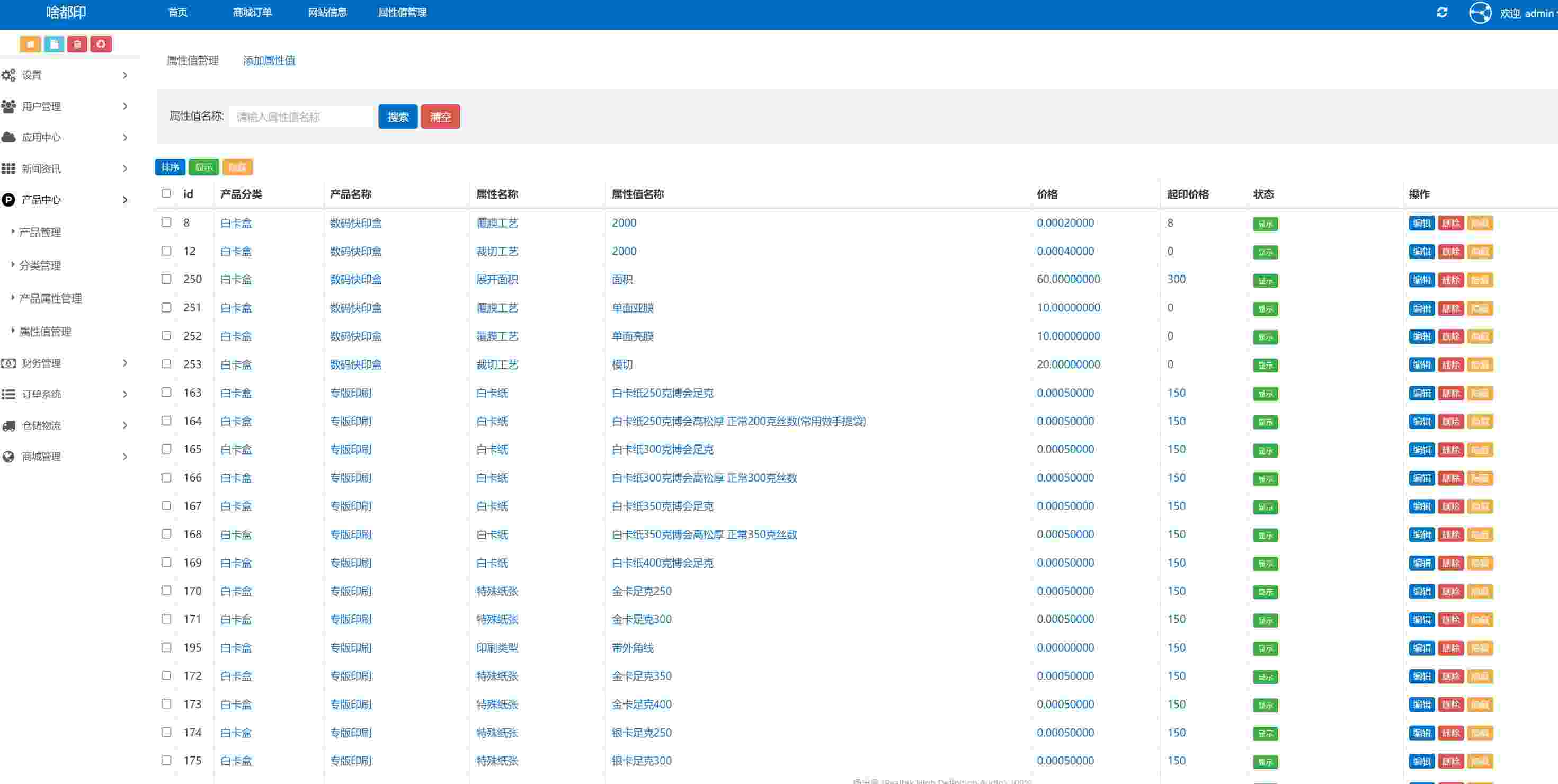
Task: Expand the 财务管理 sidebar section chevron
Action: click(124, 363)
